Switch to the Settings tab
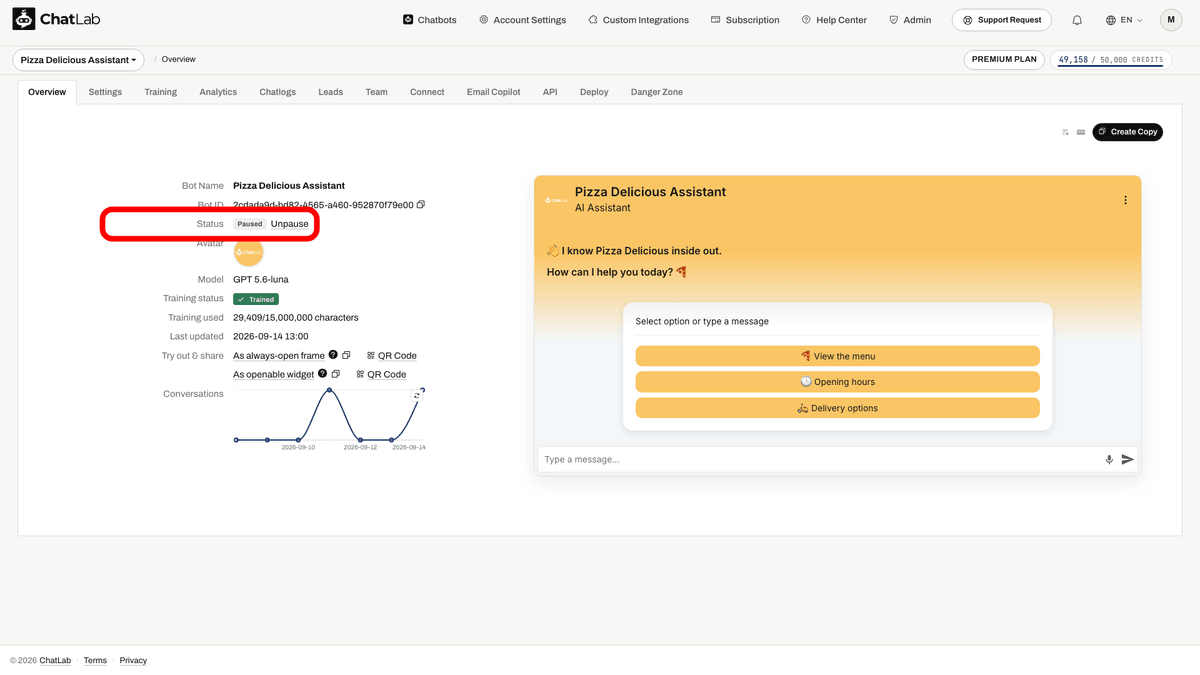Viewport: 1200px width, 675px height. [x=105, y=92]
